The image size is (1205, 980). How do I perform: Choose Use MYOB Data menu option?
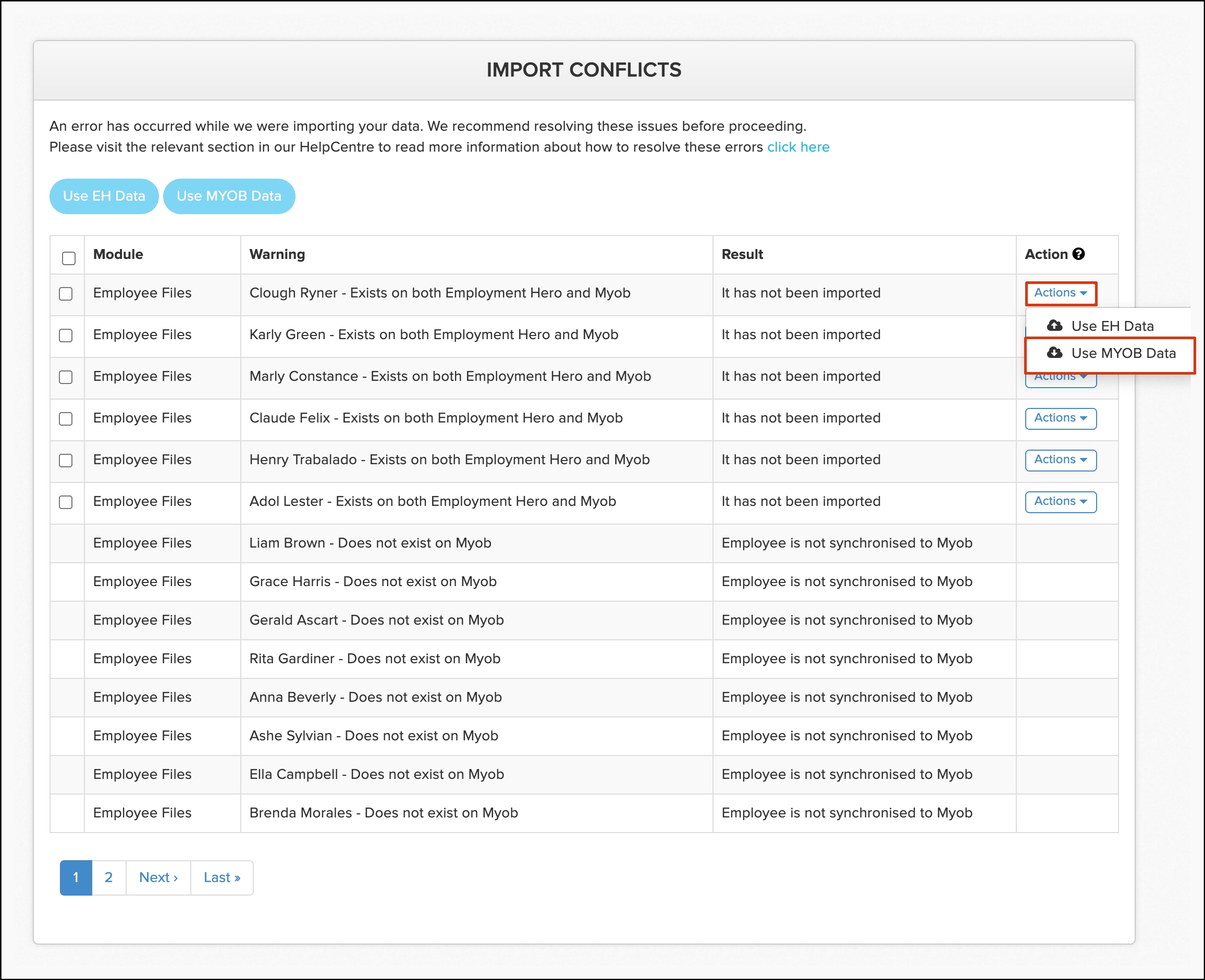1123,353
